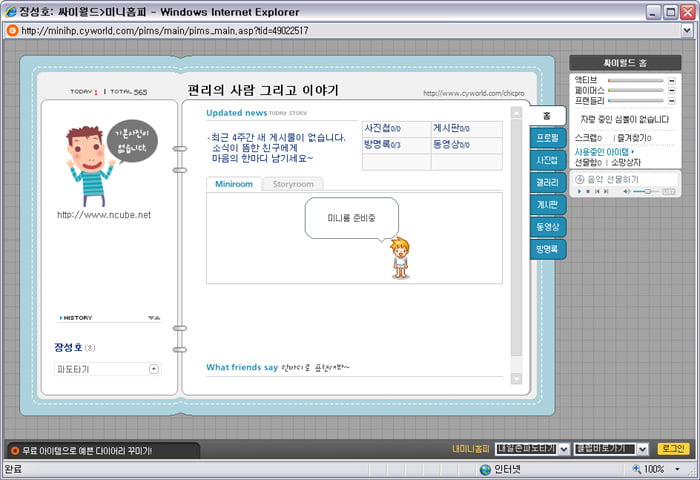Screen dimensions: 700x480
Task: Open the http://www.ncube.net link
Action: pos(104,215)
